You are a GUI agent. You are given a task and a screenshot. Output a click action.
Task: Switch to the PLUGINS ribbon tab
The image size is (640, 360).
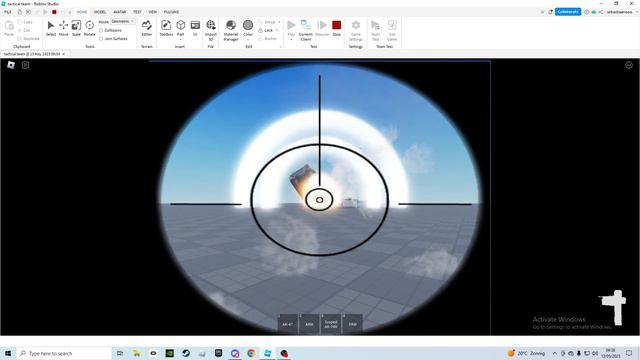[171, 12]
